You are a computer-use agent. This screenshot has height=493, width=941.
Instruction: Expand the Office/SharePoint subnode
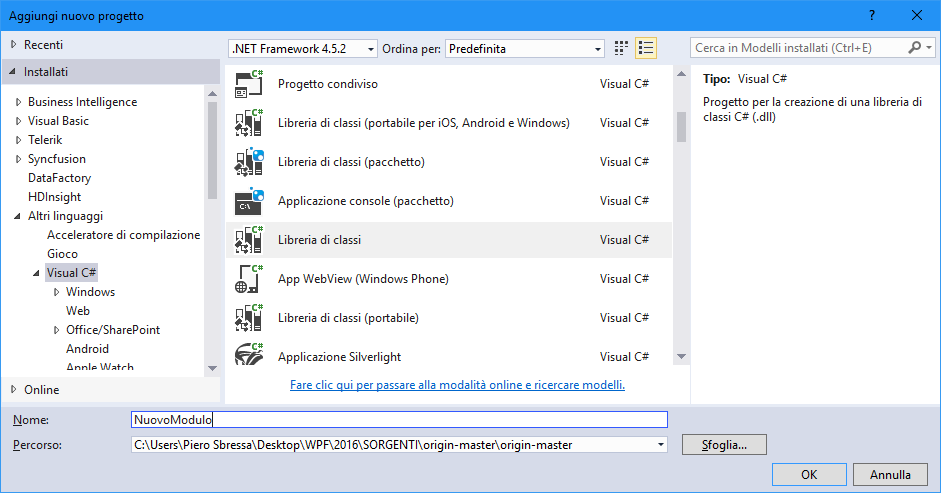pos(56,330)
